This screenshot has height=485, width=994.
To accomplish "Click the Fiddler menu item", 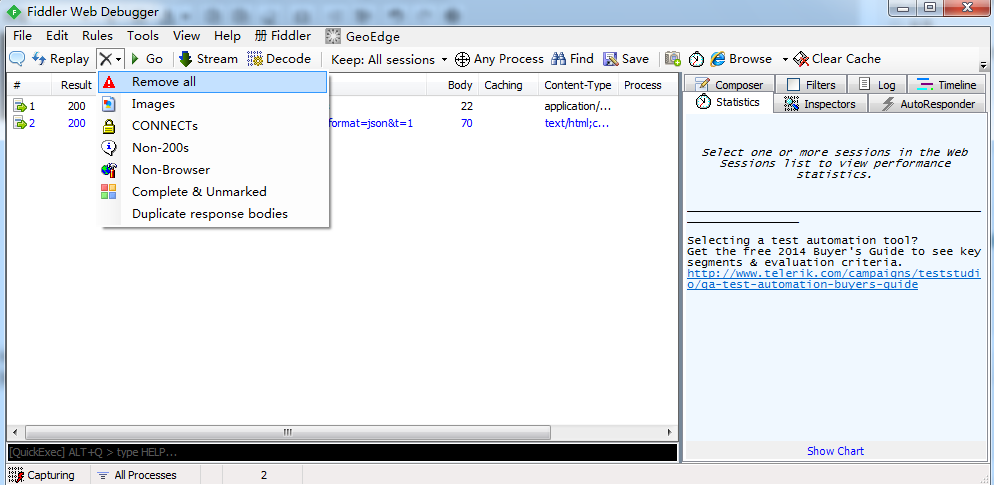I will pyautogui.click(x=283, y=36).
